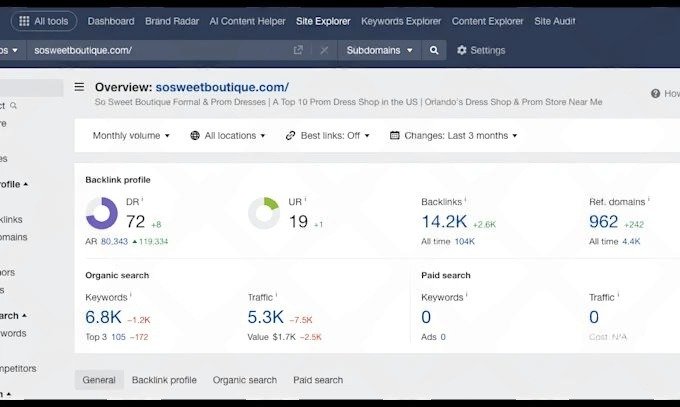Open the URL in a new tab icon

298,50
